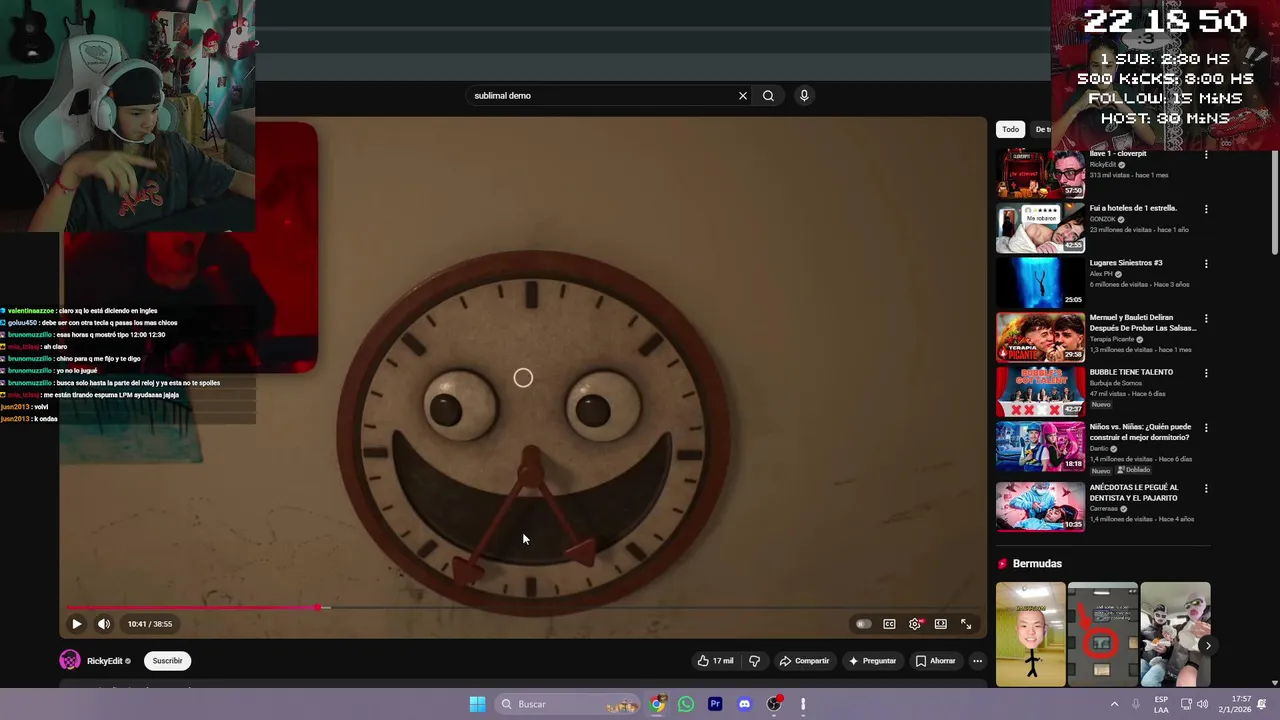Open 'Lugares Siniestros #3' thumbnail
The height and width of the screenshot is (720, 1280).
click(1040, 283)
